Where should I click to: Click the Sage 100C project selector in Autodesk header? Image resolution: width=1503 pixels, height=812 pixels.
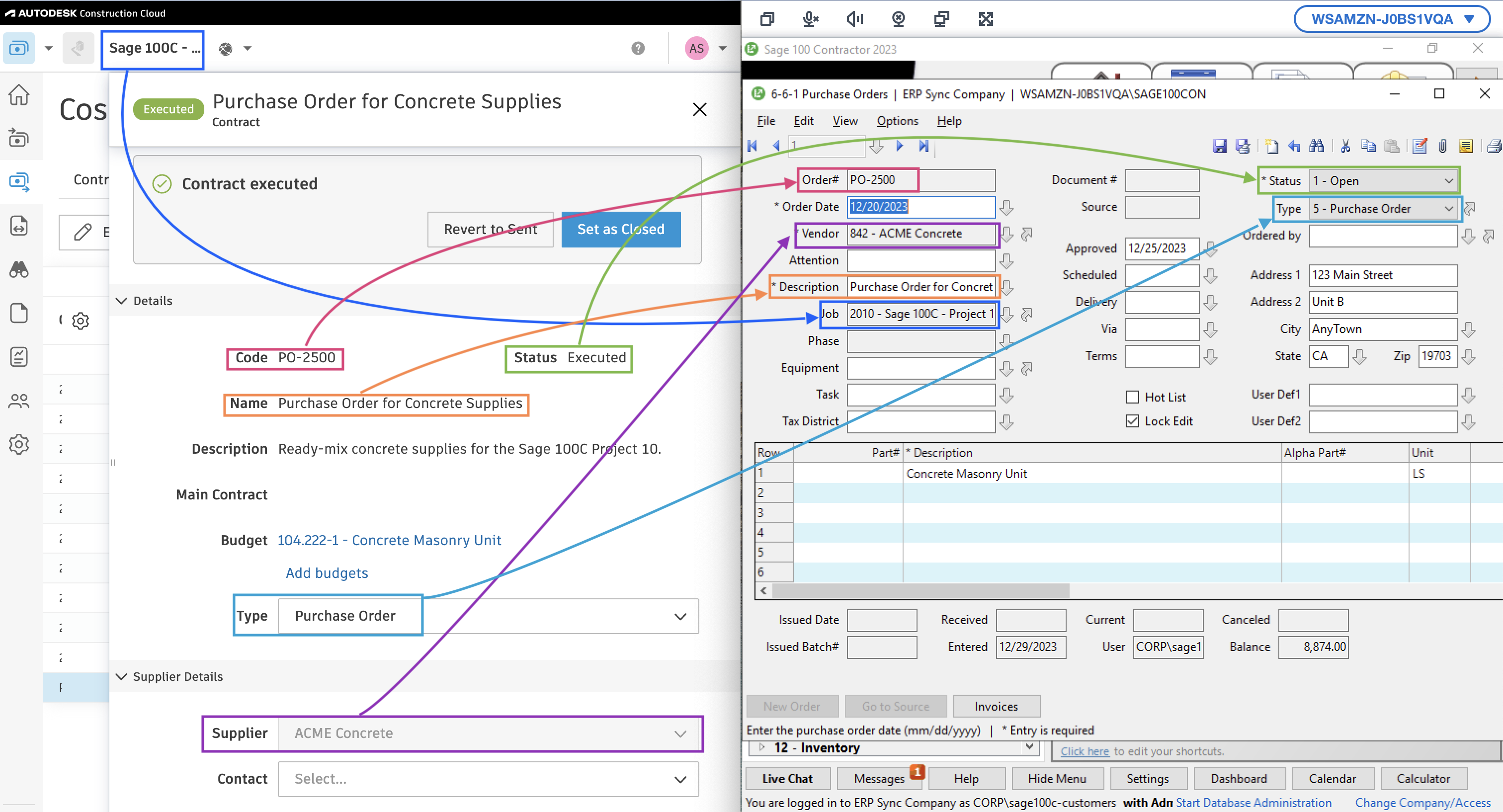point(153,48)
